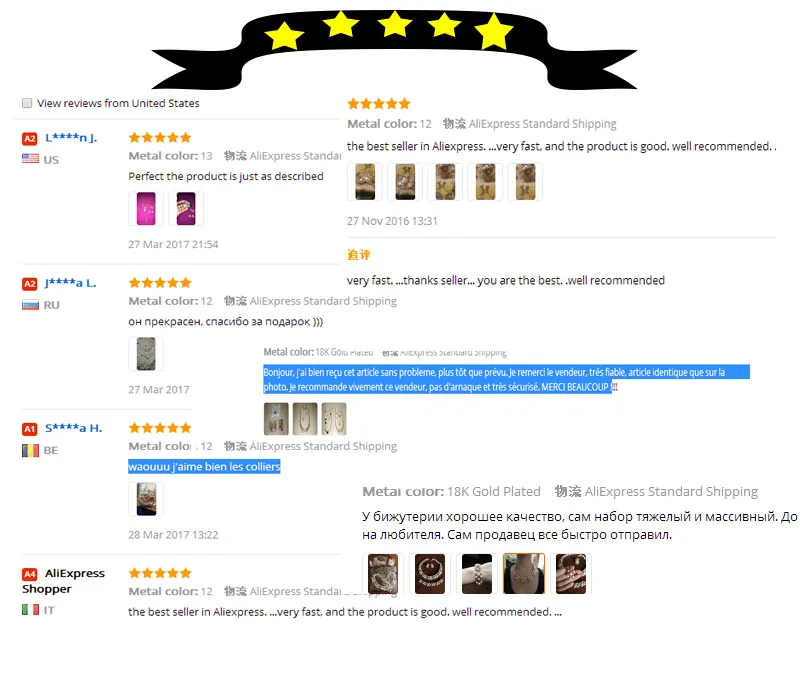This screenshot has height=700, width=800.
Task: Click the A2 badge beside J****a L.
Action: pos(30,284)
